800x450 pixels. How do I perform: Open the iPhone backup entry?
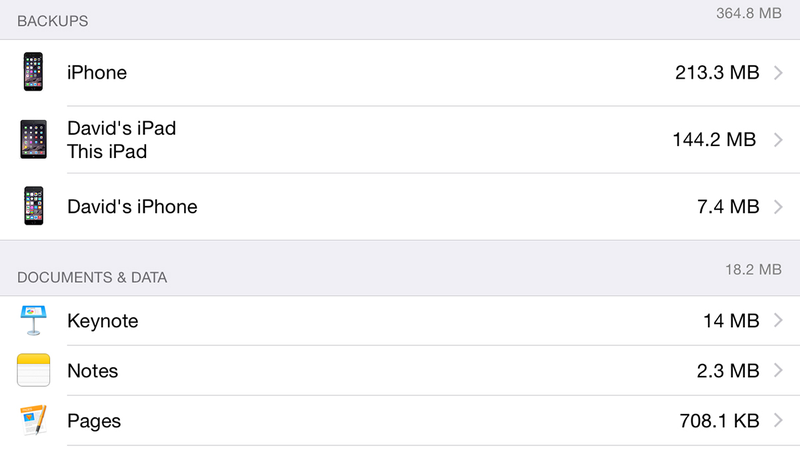pos(400,73)
